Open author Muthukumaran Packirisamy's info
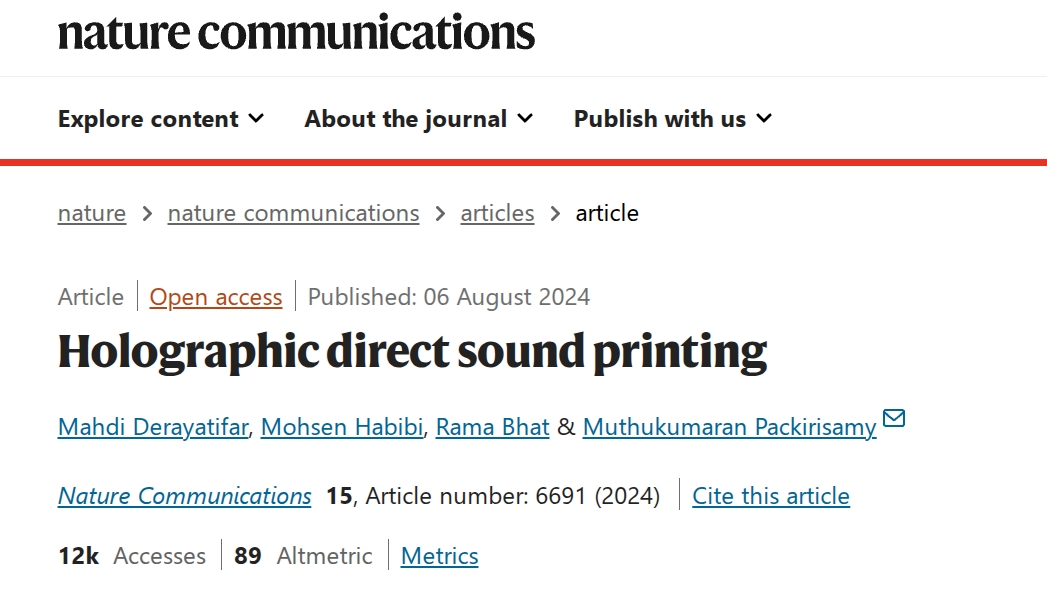The width and height of the screenshot is (1047, 597). coord(729,427)
